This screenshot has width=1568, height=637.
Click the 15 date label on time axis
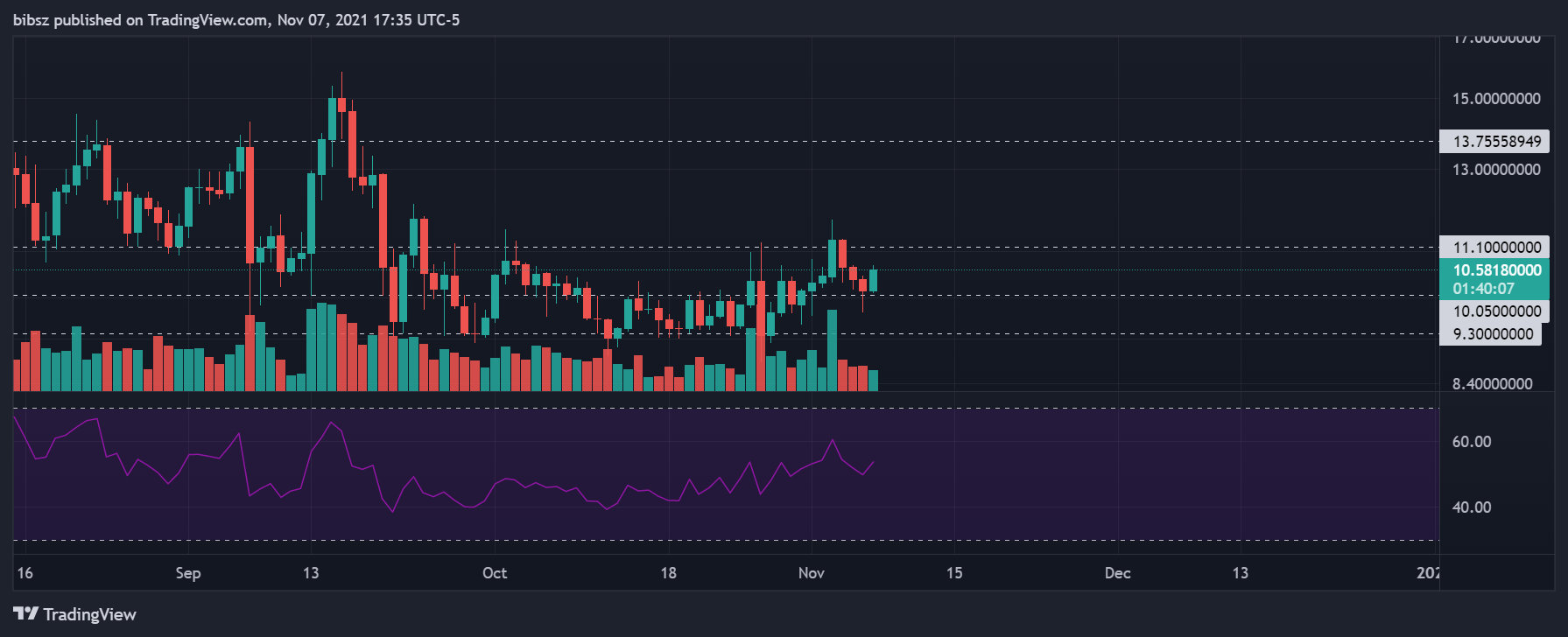[954, 573]
